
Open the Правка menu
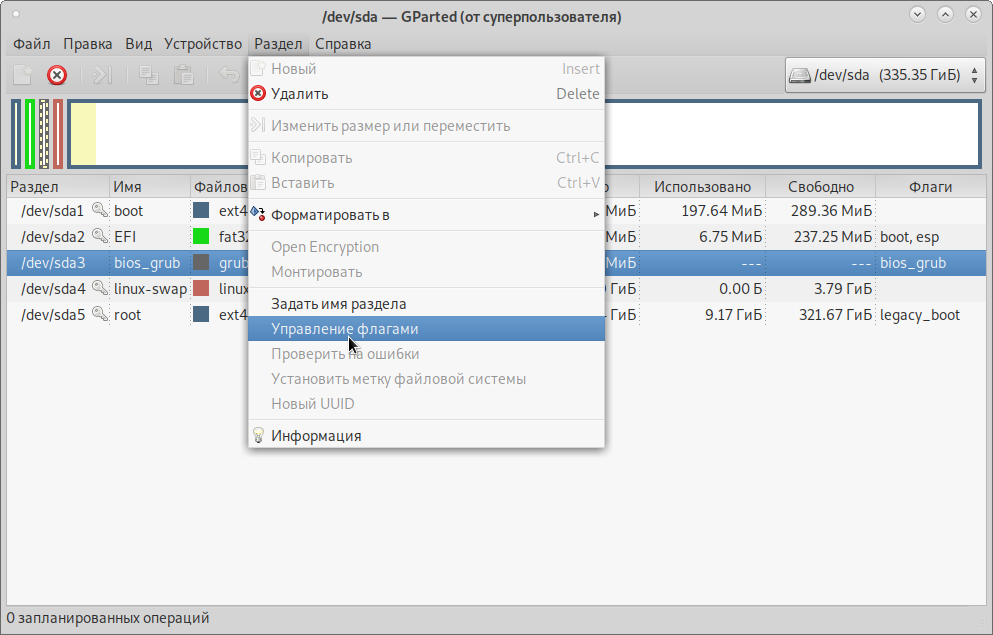(87, 44)
